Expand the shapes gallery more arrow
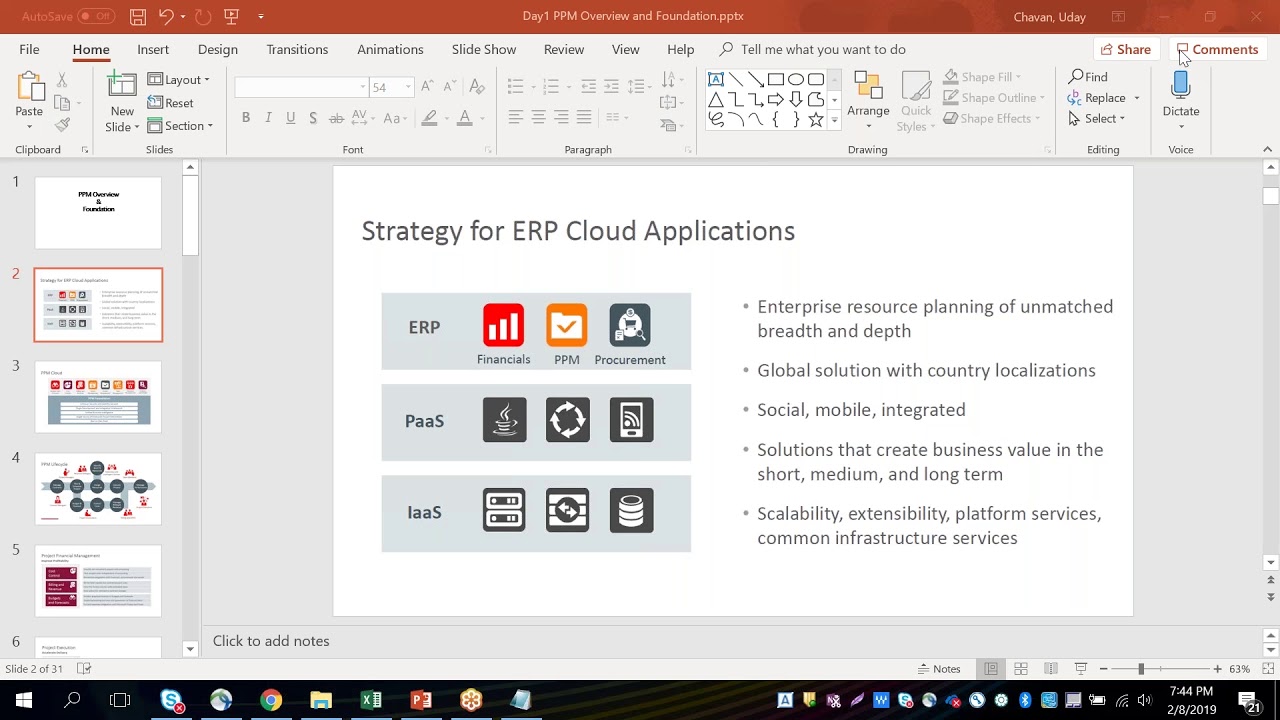 click(834, 120)
